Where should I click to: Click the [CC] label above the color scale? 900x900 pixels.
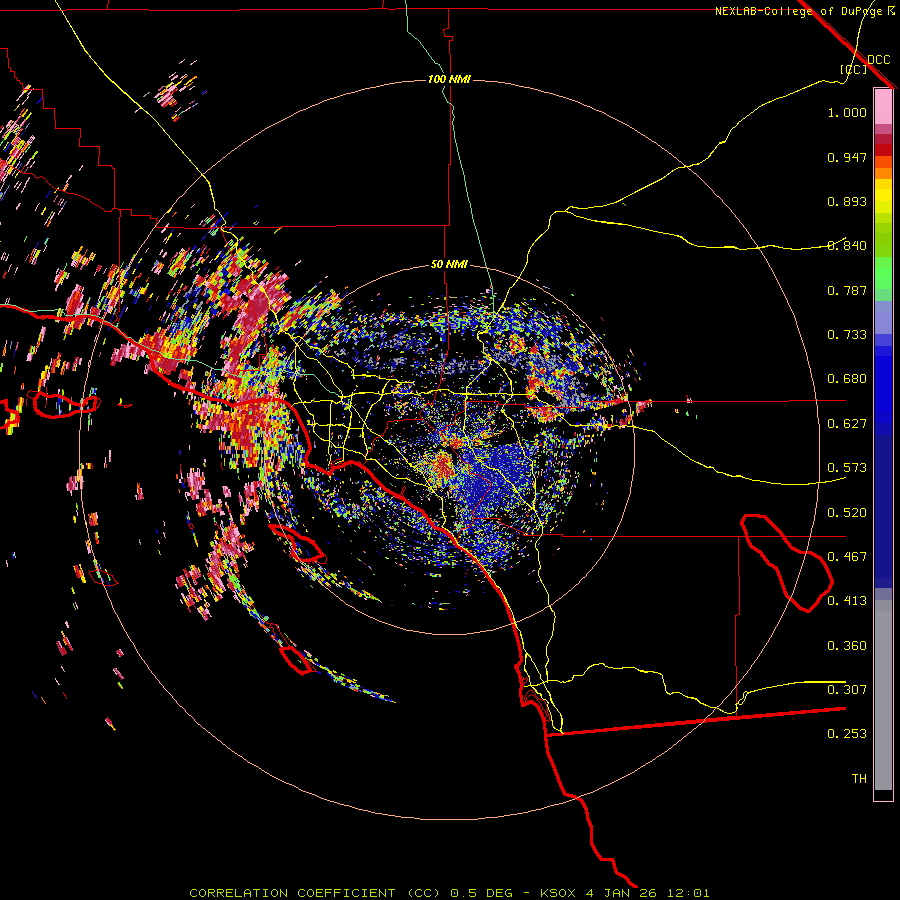tap(854, 69)
